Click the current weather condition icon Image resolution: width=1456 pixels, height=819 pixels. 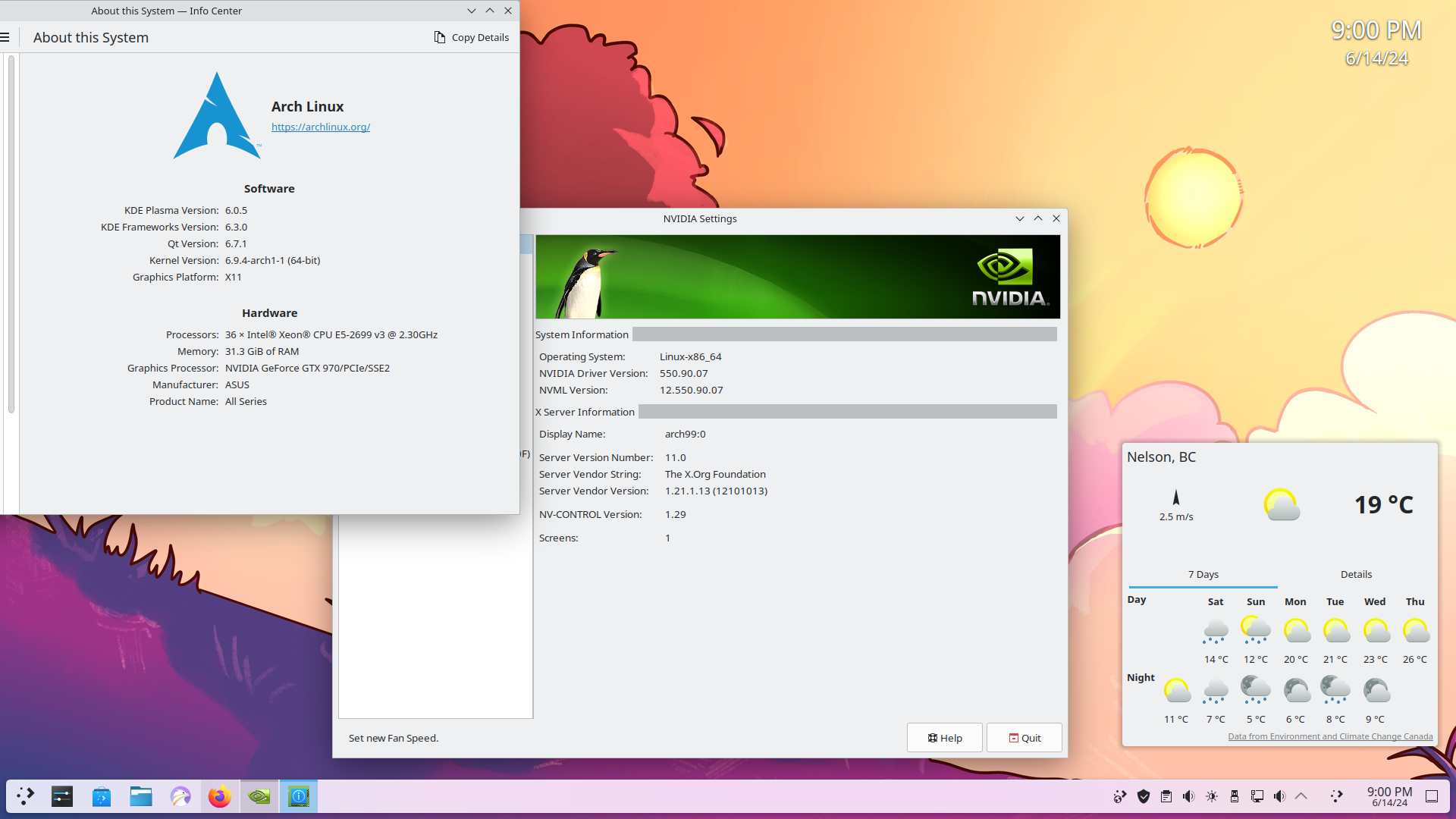click(1282, 504)
